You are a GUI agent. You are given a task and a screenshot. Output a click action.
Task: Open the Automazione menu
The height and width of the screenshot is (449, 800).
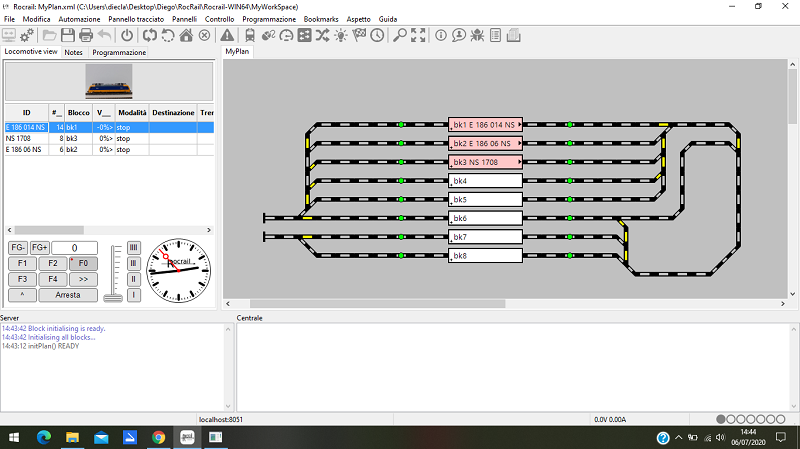pos(79,19)
